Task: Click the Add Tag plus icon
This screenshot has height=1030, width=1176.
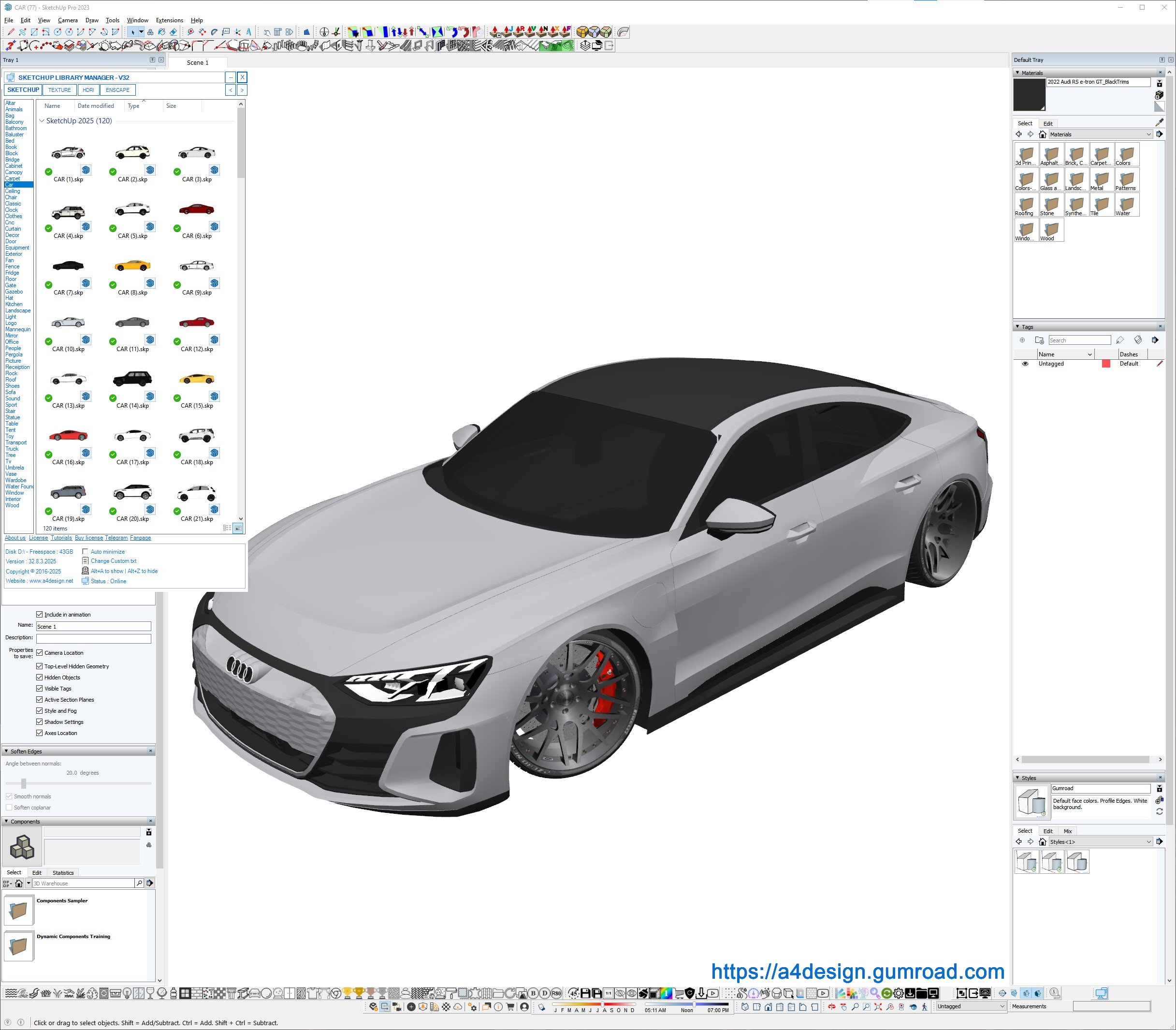Action: [1022, 340]
